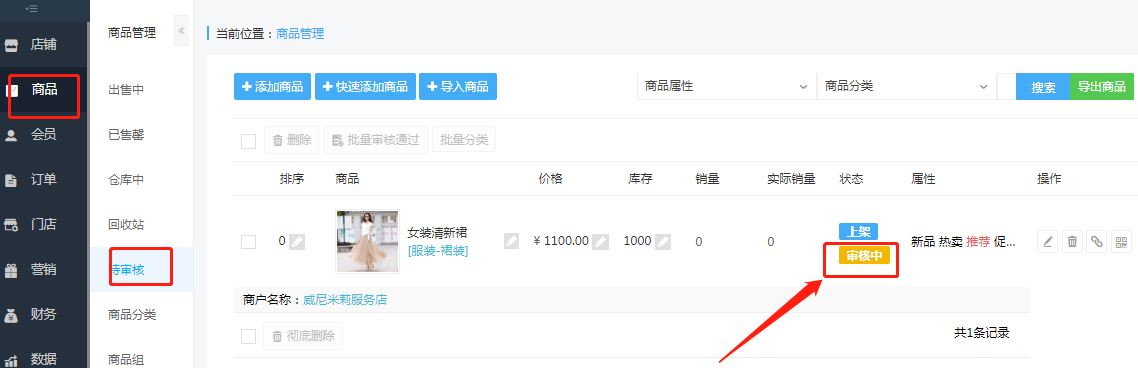
Task: Click the 数据 chart icon
Action: tap(12, 361)
